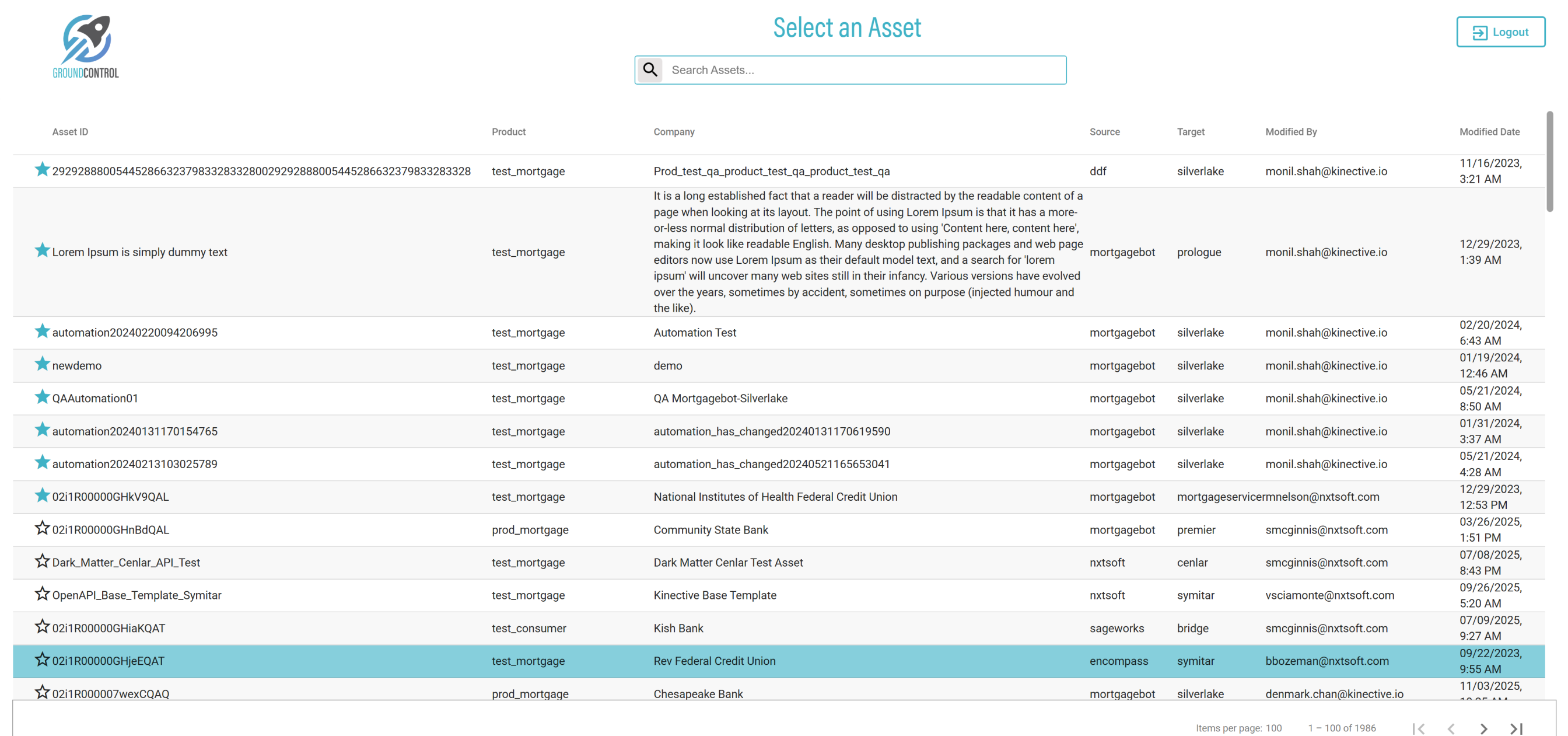Favorite the Community State Bank asset star

pyautogui.click(x=41, y=528)
